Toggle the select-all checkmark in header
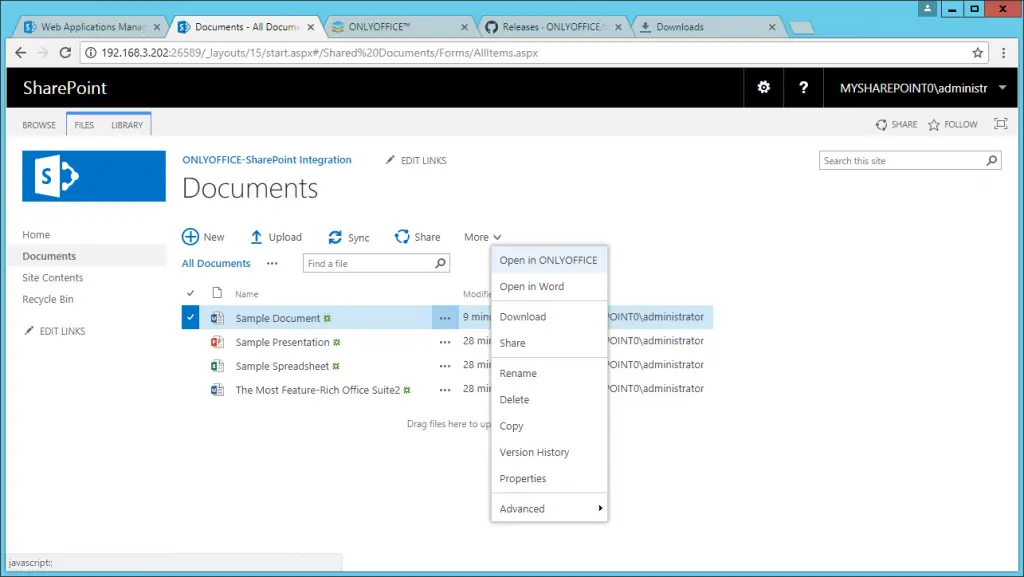Viewport: 1024px width, 577px height. tap(190, 293)
